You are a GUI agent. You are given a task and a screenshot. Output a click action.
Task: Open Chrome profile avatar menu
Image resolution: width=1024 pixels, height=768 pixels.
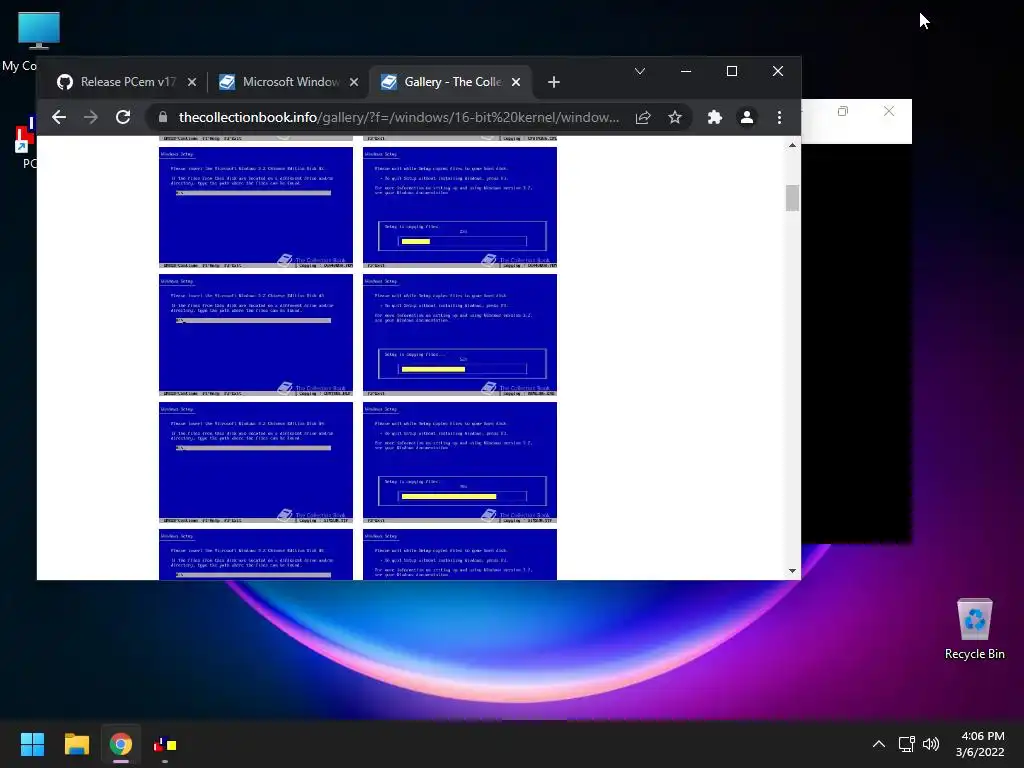746,118
